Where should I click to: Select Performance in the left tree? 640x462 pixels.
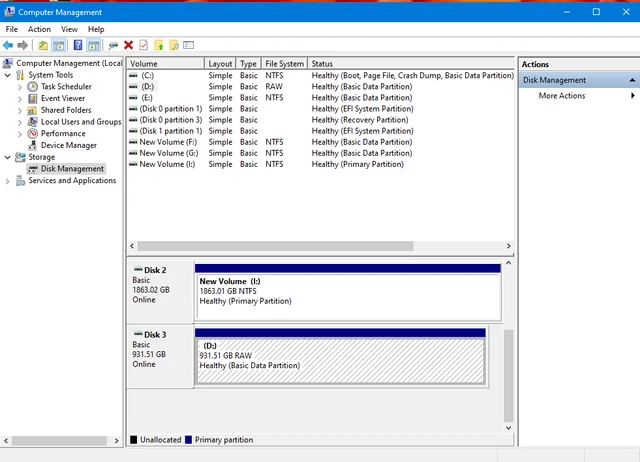[x=63, y=133]
